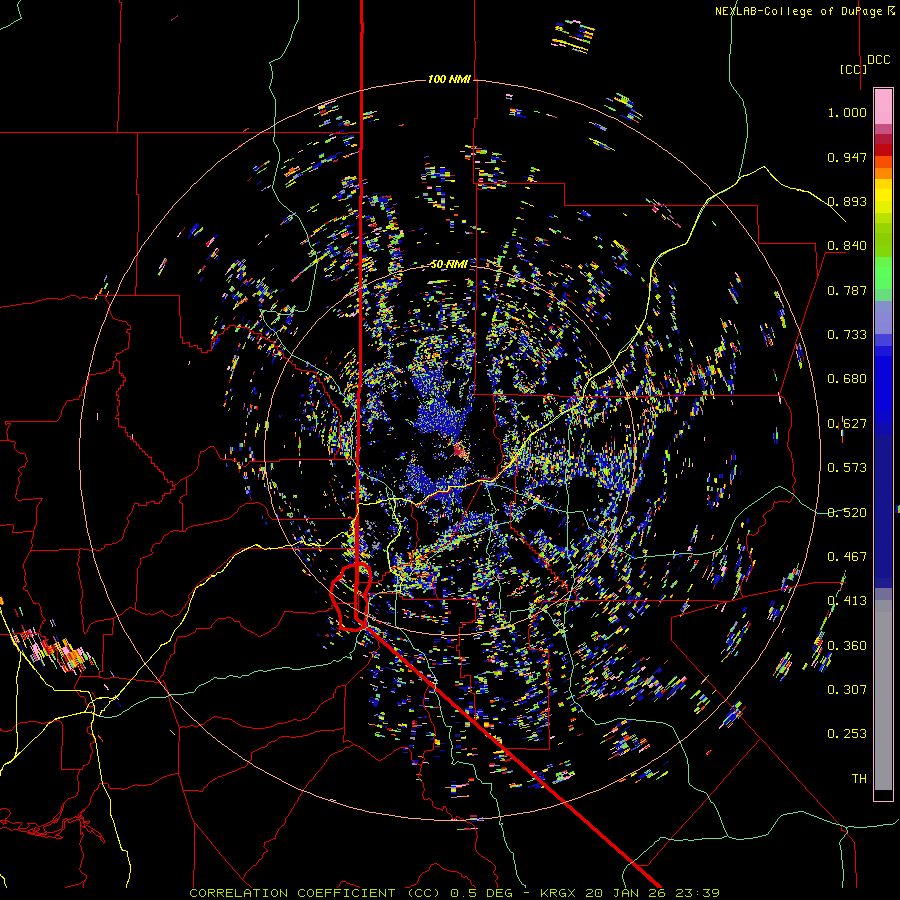The width and height of the screenshot is (900, 900).
Task: Click the TH threshold label
Action: click(859, 779)
